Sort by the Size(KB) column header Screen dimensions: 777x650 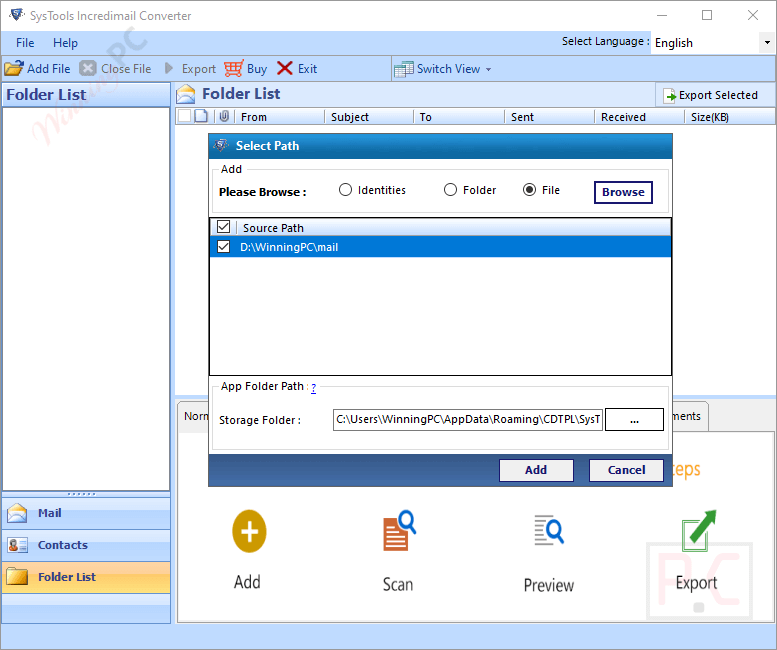729,117
